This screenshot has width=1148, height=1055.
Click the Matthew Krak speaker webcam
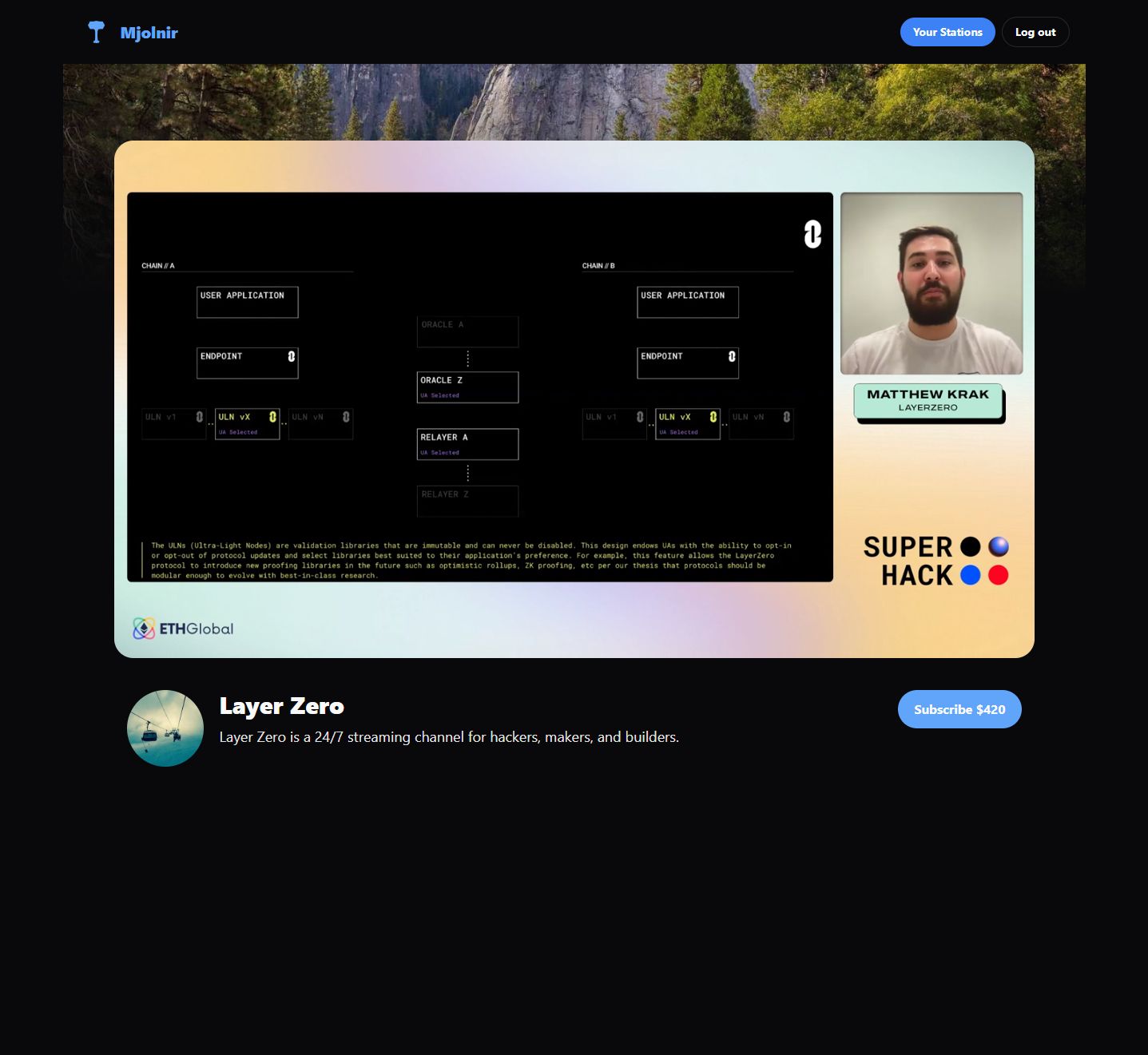pos(932,284)
